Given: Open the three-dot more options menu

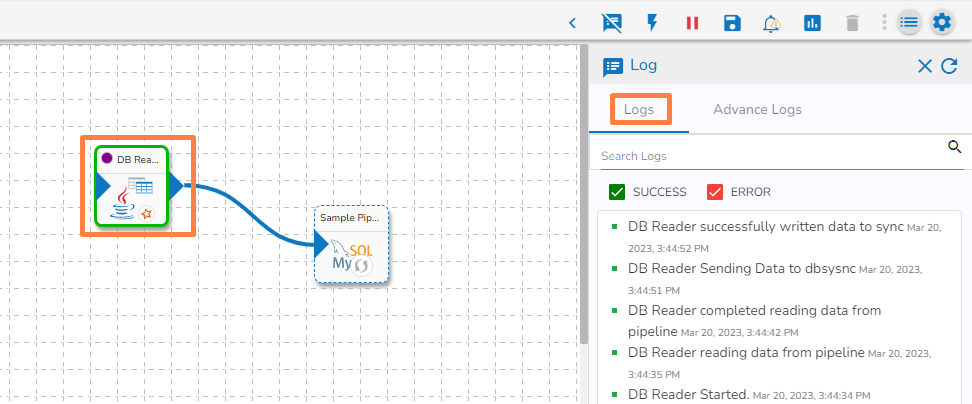Looking at the screenshot, I should (885, 23).
